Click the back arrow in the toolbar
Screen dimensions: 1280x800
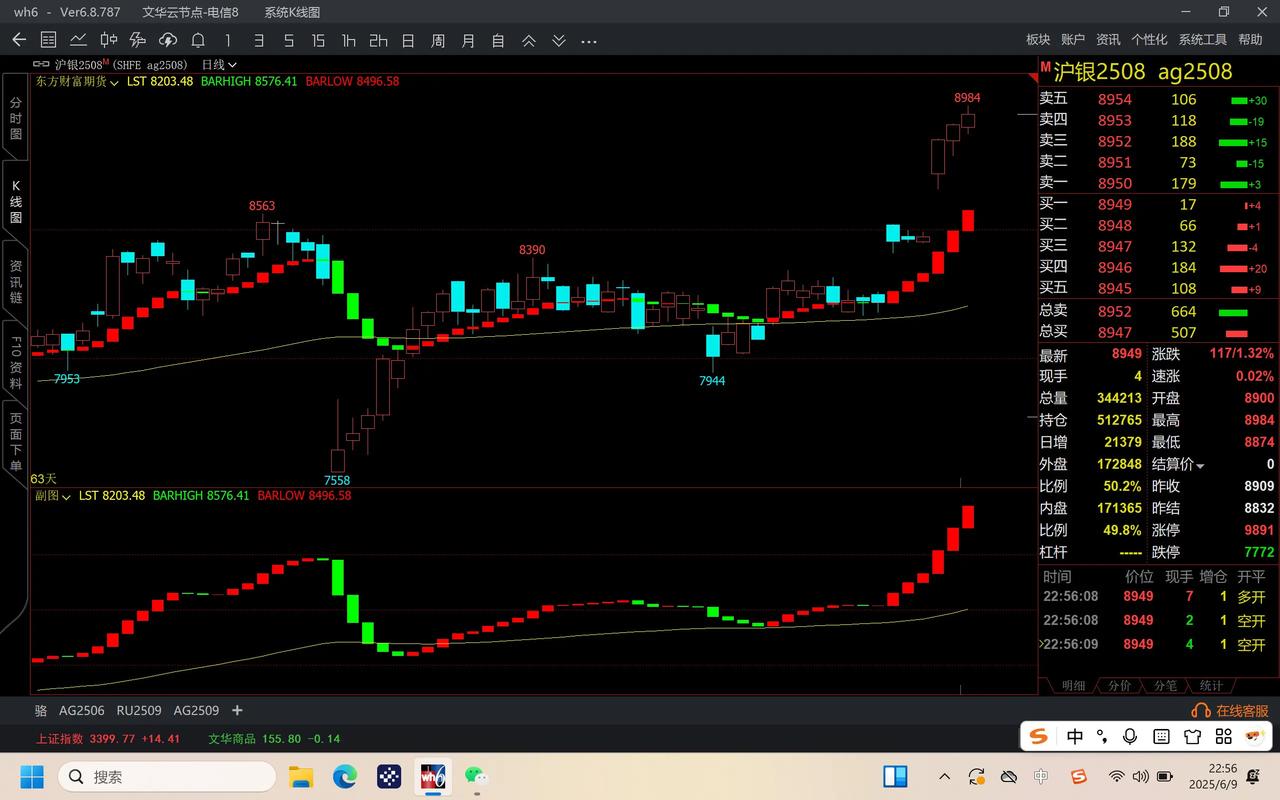point(19,40)
